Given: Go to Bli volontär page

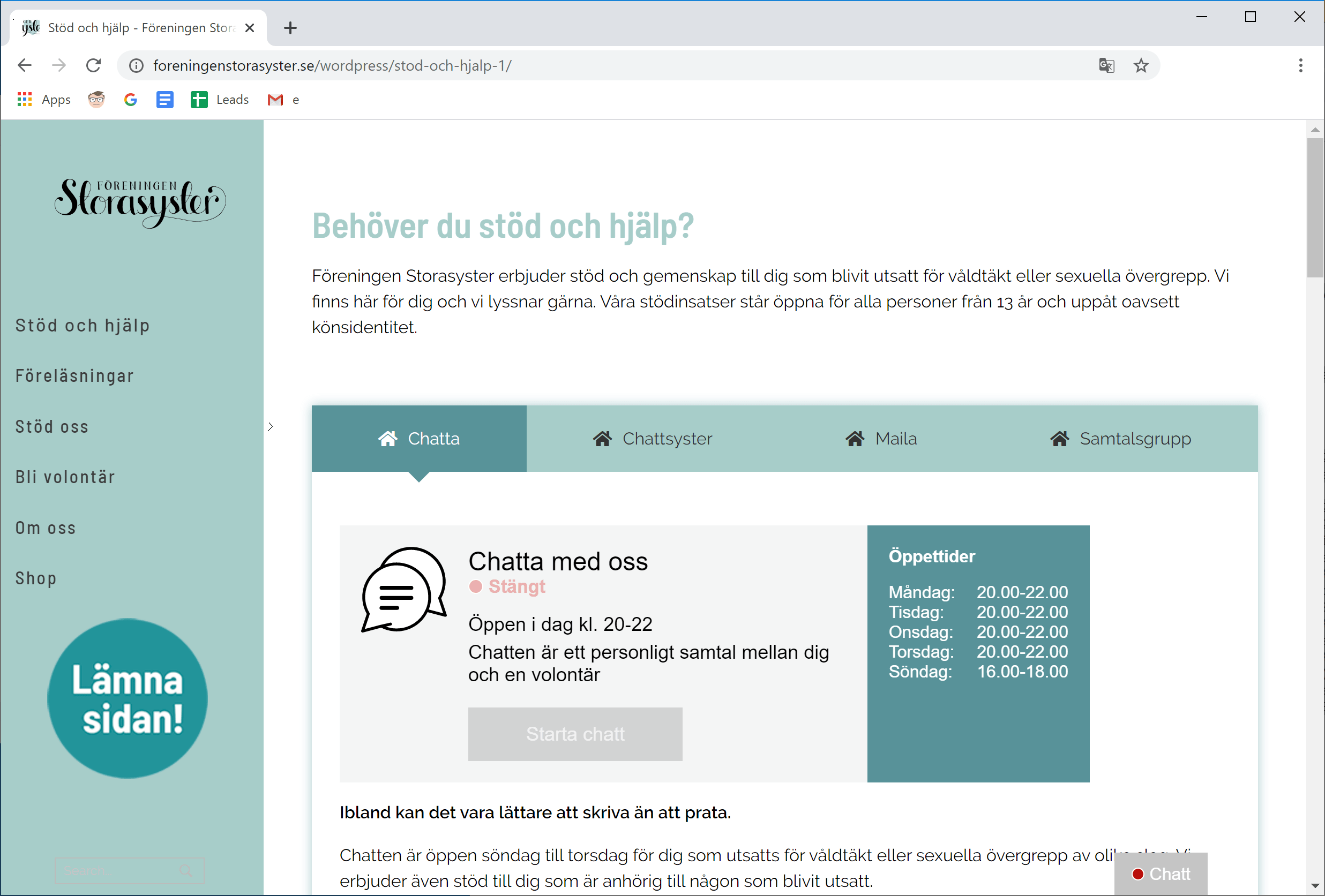Looking at the screenshot, I should point(65,477).
